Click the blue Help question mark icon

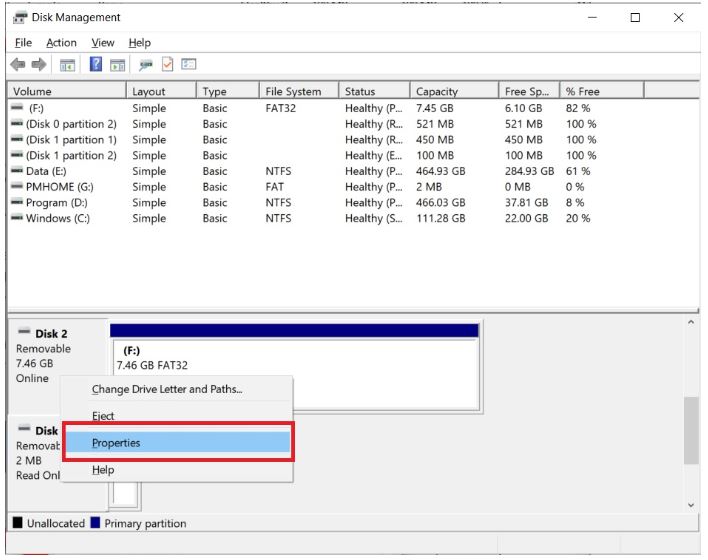(x=96, y=65)
